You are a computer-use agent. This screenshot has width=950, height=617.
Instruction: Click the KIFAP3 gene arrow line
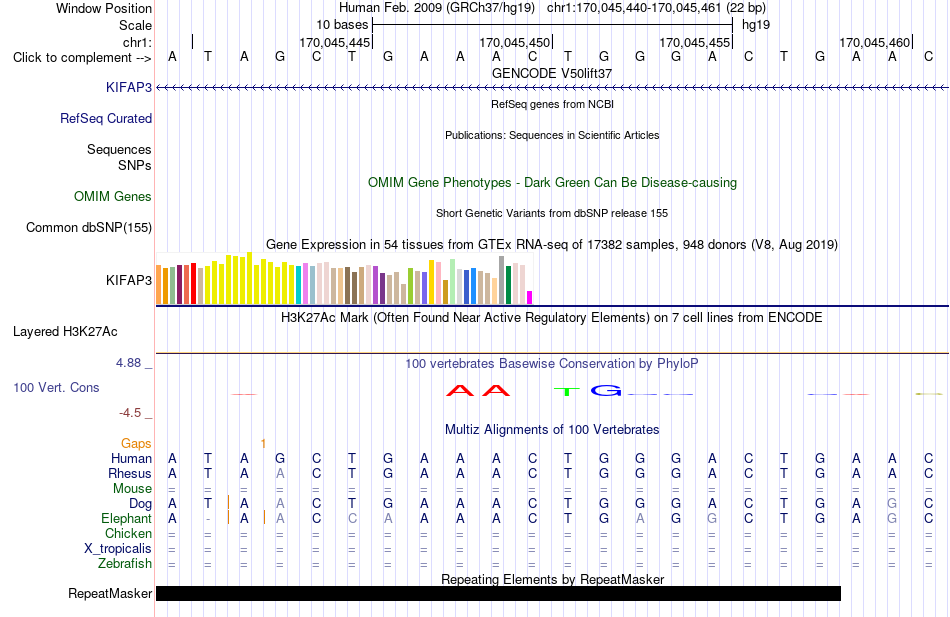(x=552, y=88)
